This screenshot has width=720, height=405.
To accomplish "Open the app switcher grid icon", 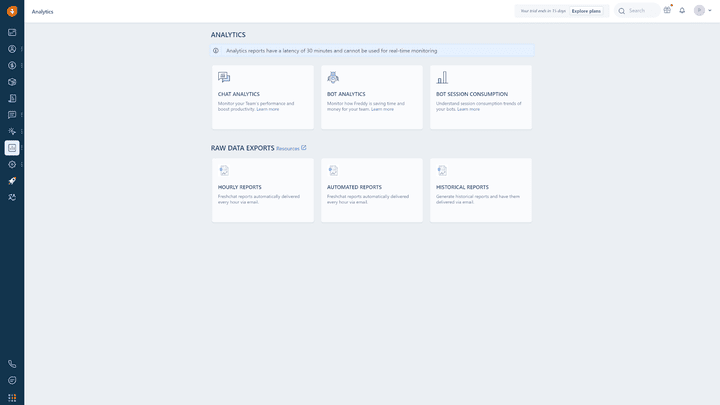I will (x=12, y=397).
